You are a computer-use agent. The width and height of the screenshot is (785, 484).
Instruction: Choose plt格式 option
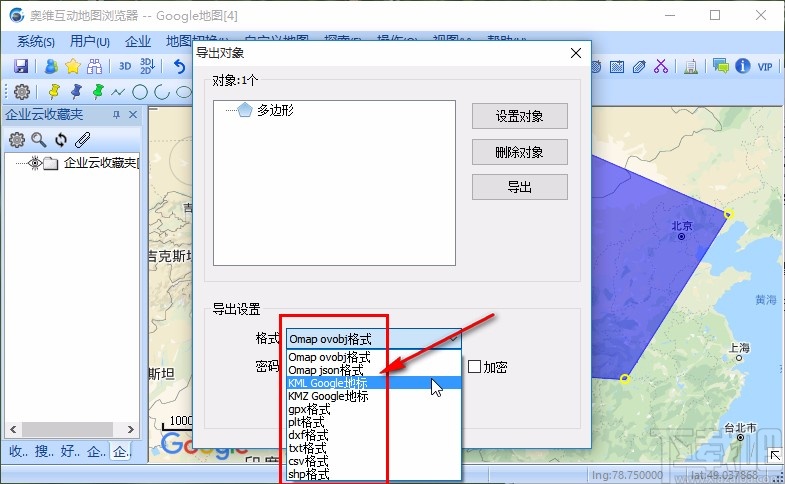click(373, 422)
